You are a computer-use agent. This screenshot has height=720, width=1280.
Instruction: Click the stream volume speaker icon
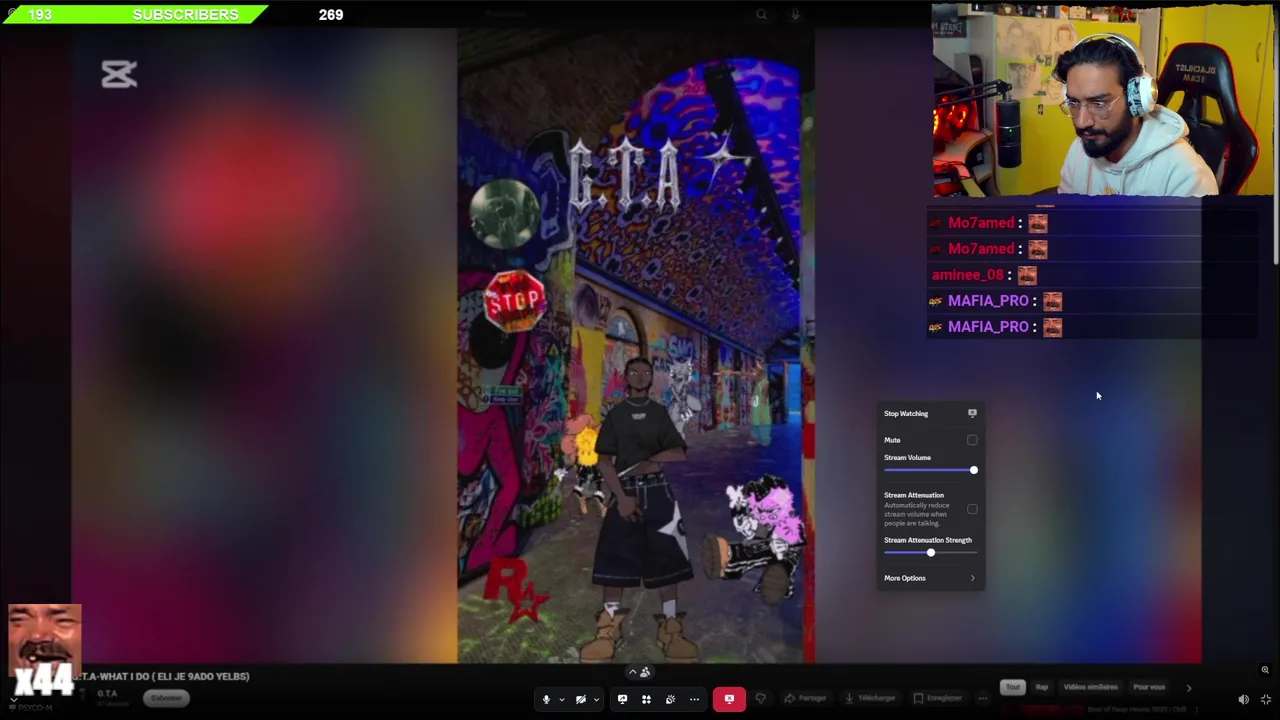tap(1243, 700)
